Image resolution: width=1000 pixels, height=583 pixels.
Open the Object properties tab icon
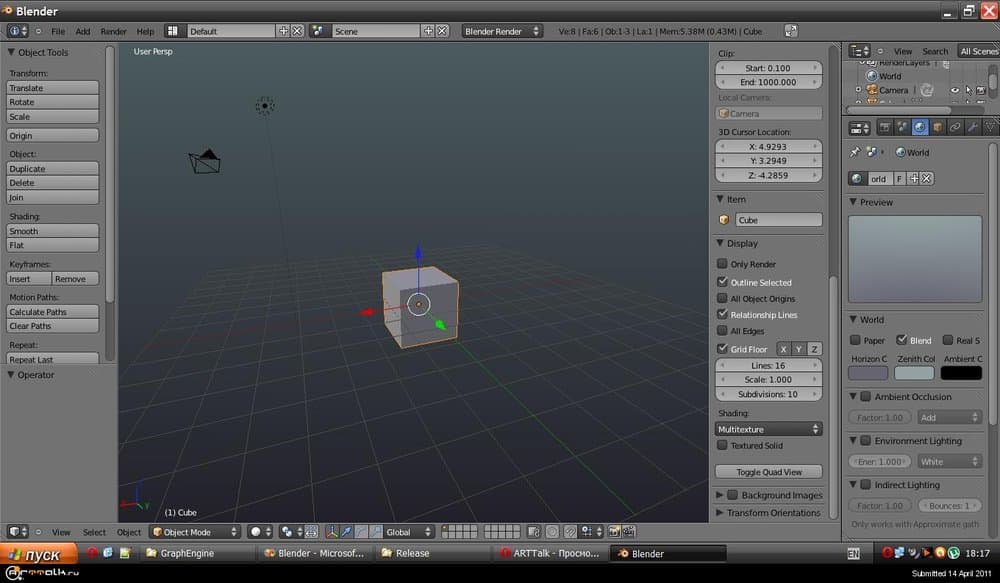tap(937, 128)
